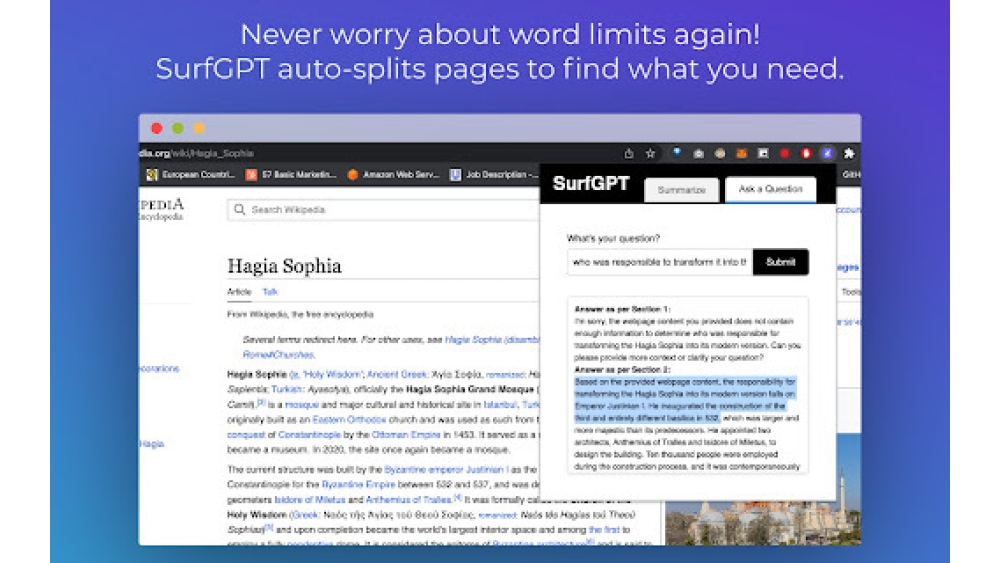
Task: Open the SurfGPT purple extension icon
Action: click(827, 154)
